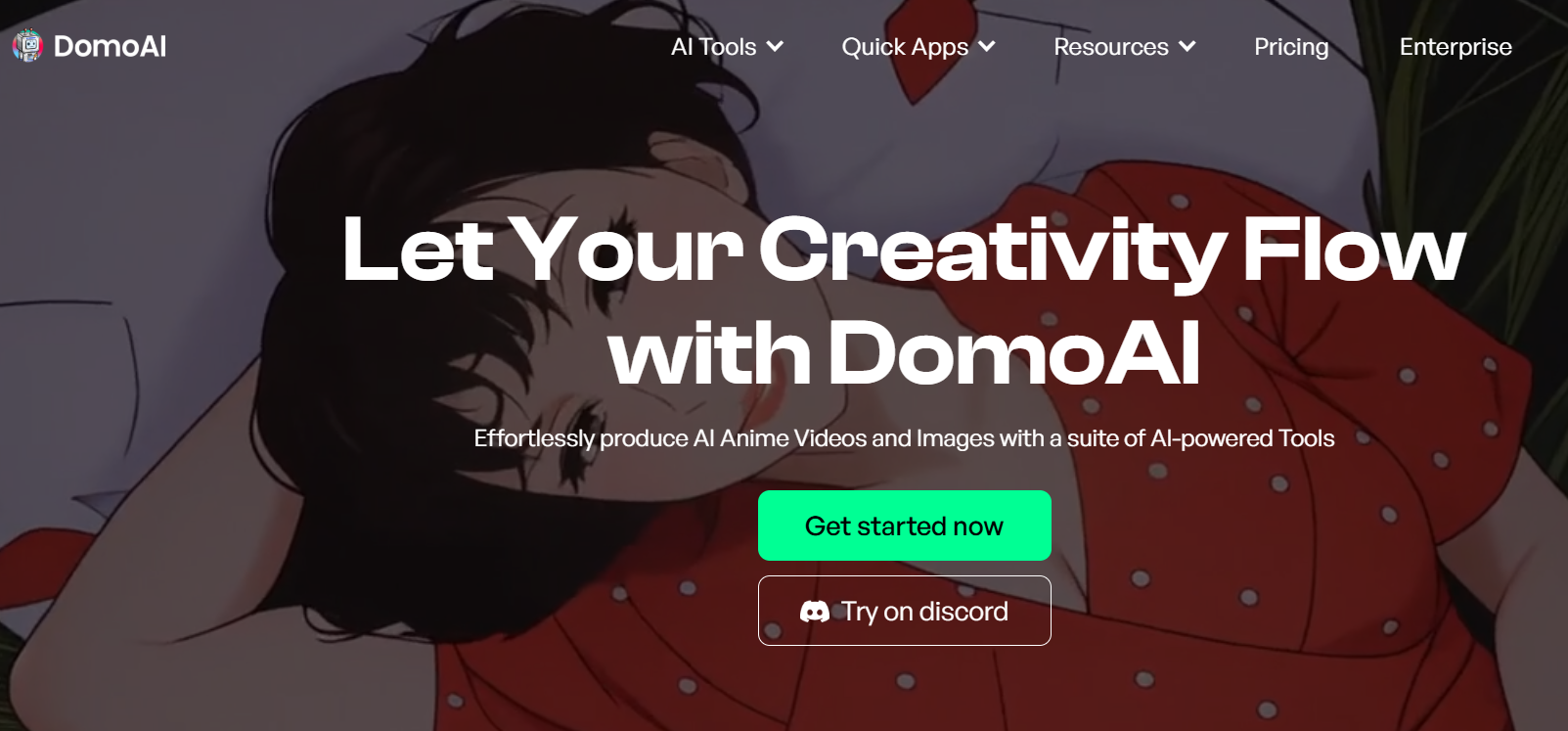This screenshot has width=1568, height=731.
Task: Click the green Get started now button
Action: 905,525
